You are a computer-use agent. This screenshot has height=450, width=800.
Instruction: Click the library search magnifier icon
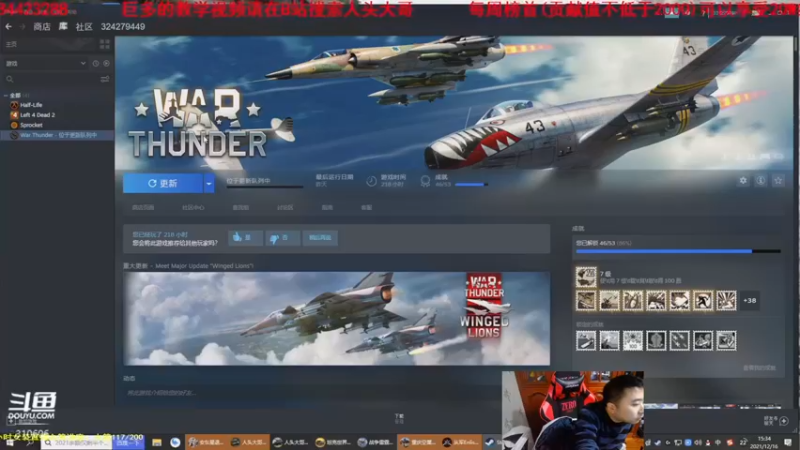click(x=10, y=79)
